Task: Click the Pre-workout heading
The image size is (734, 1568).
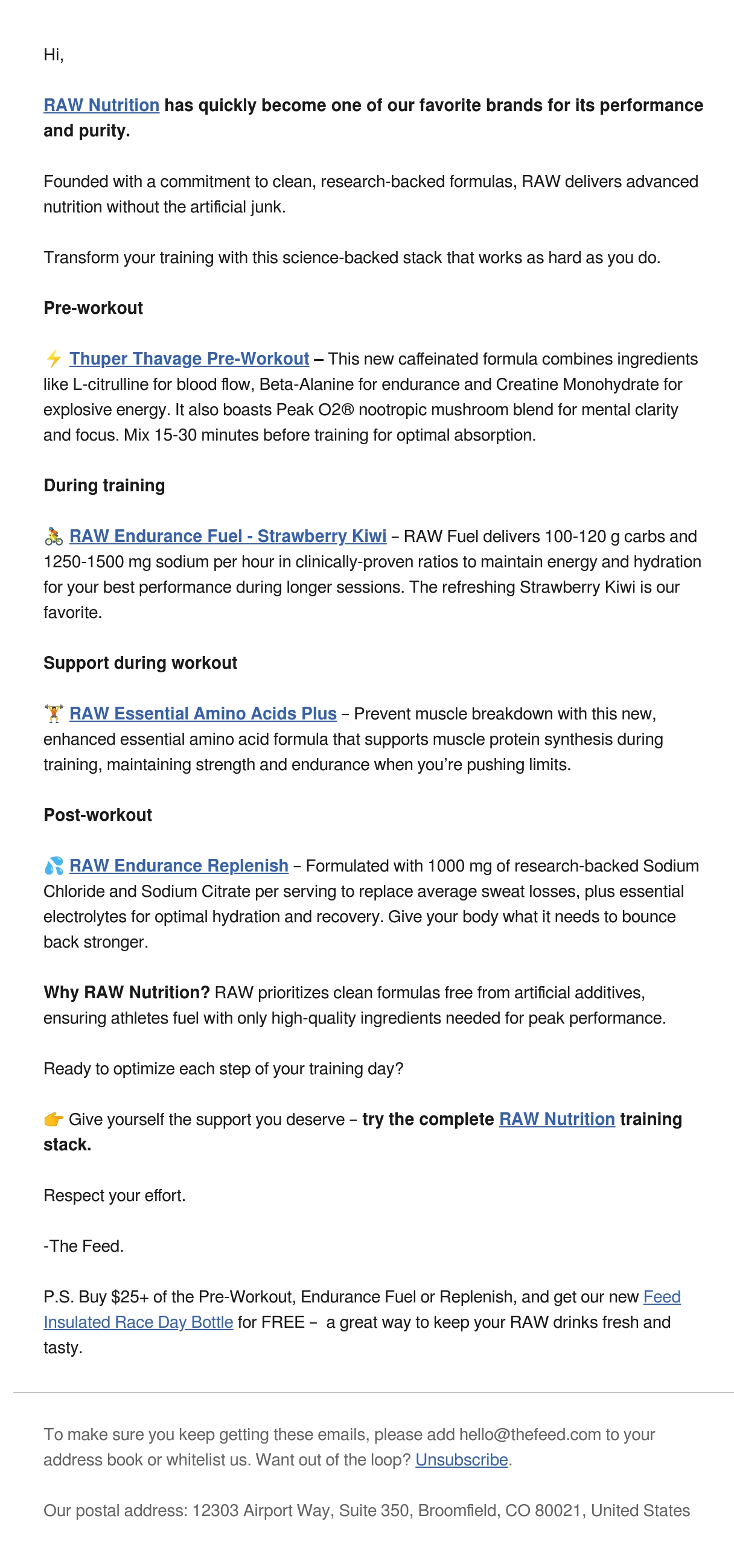Action: [x=93, y=308]
